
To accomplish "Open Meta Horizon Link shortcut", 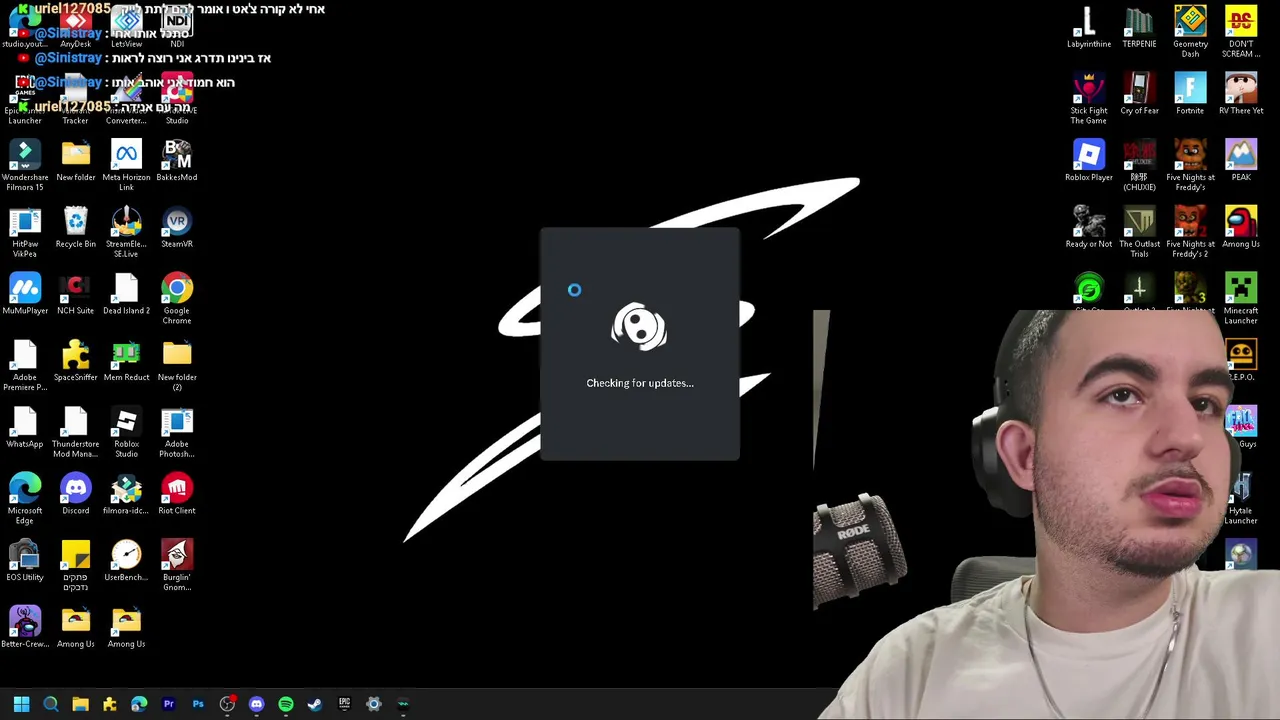I will click(x=126, y=165).
